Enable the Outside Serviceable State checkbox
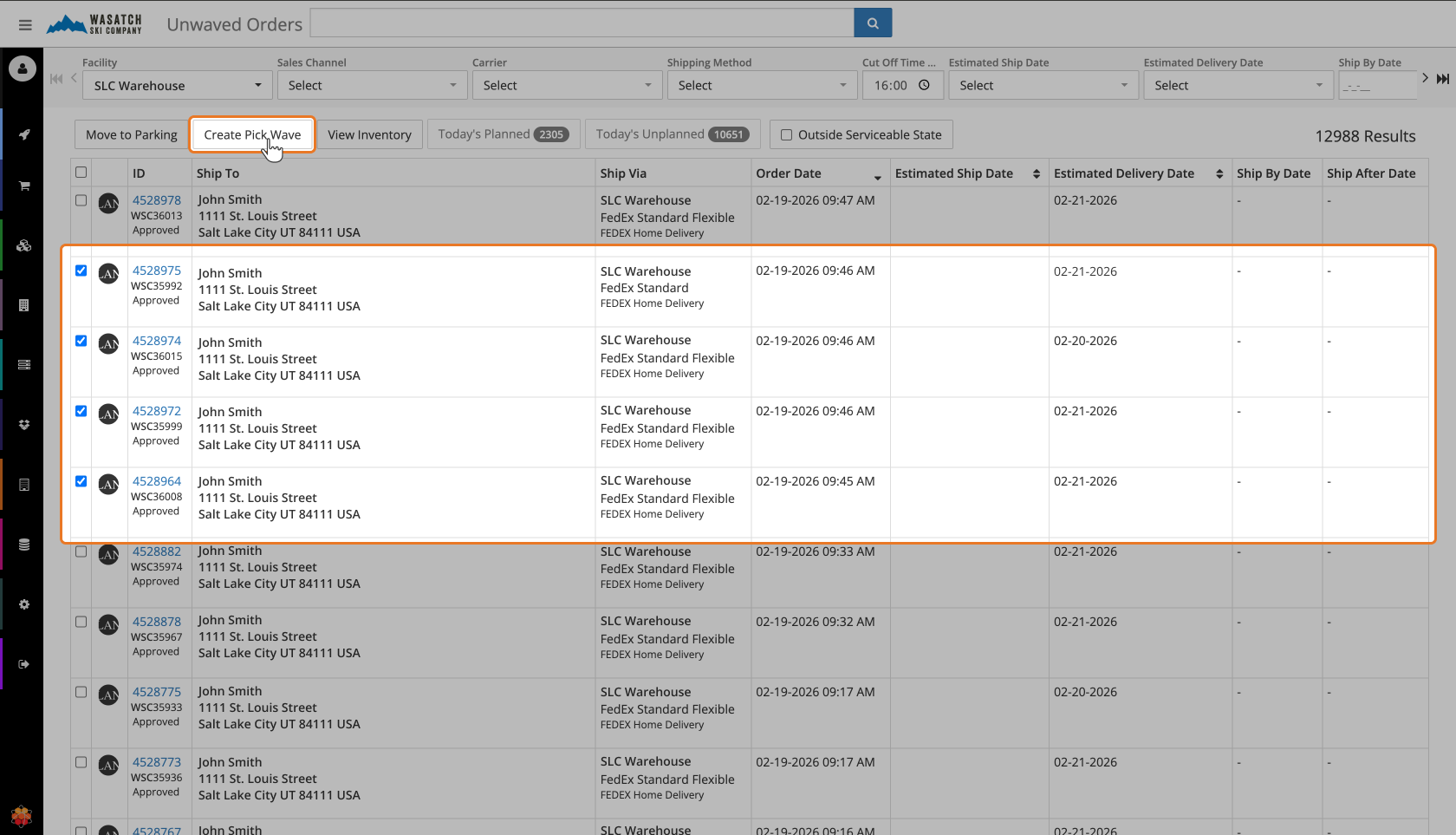 pyautogui.click(x=786, y=135)
